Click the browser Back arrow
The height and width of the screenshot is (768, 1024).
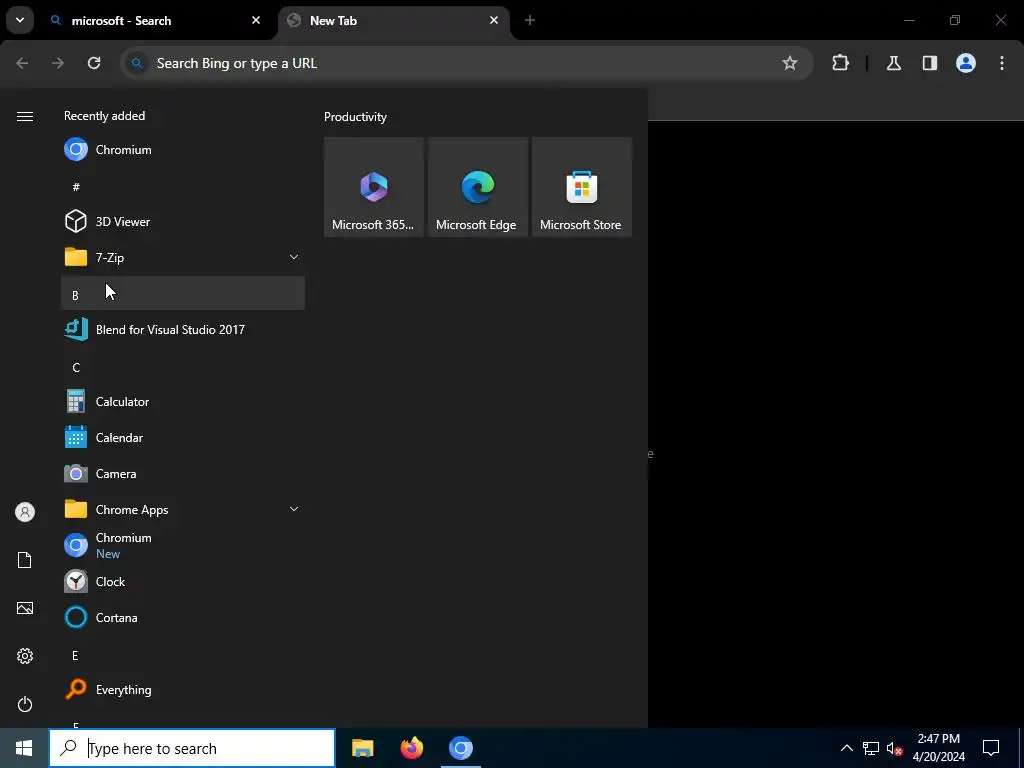coord(22,63)
